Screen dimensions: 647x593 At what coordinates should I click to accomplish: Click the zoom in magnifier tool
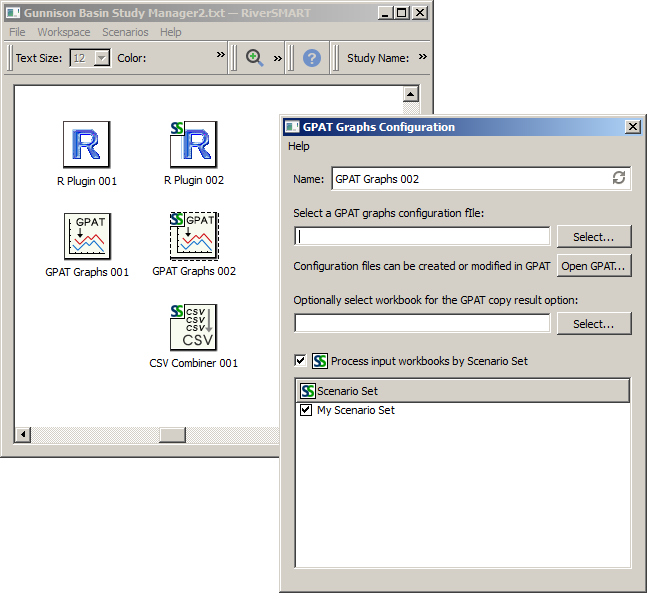click(x=255, y=58)
